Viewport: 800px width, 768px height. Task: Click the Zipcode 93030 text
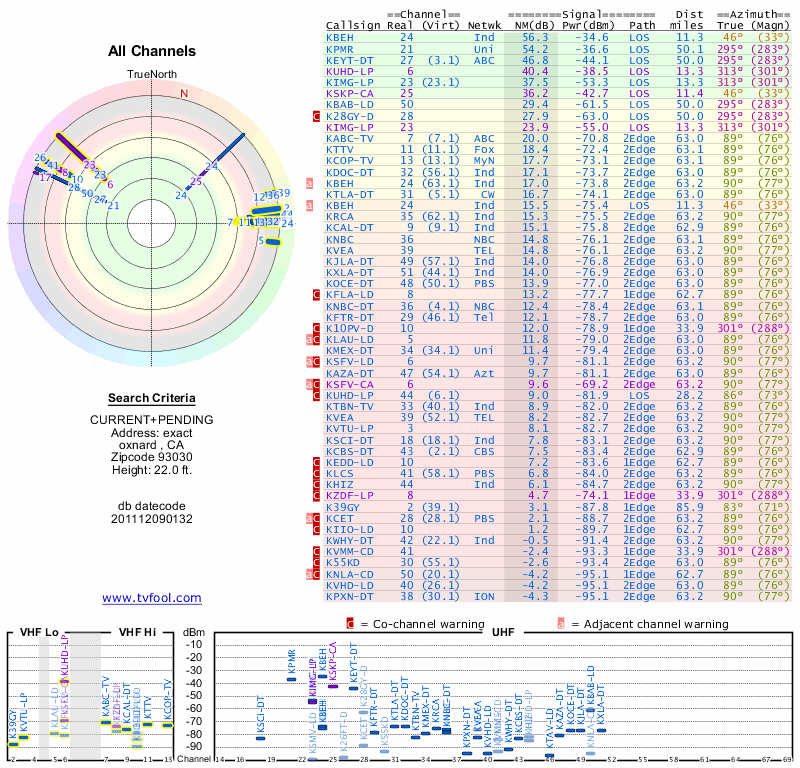(x=152, y=457)
